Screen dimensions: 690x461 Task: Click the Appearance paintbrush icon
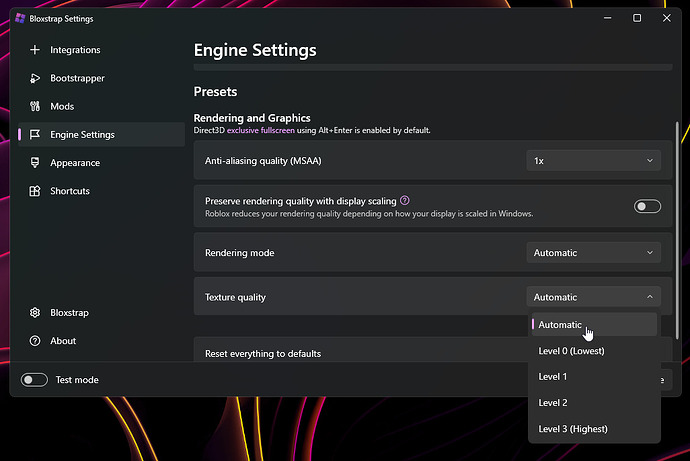(x=35, y=163)
